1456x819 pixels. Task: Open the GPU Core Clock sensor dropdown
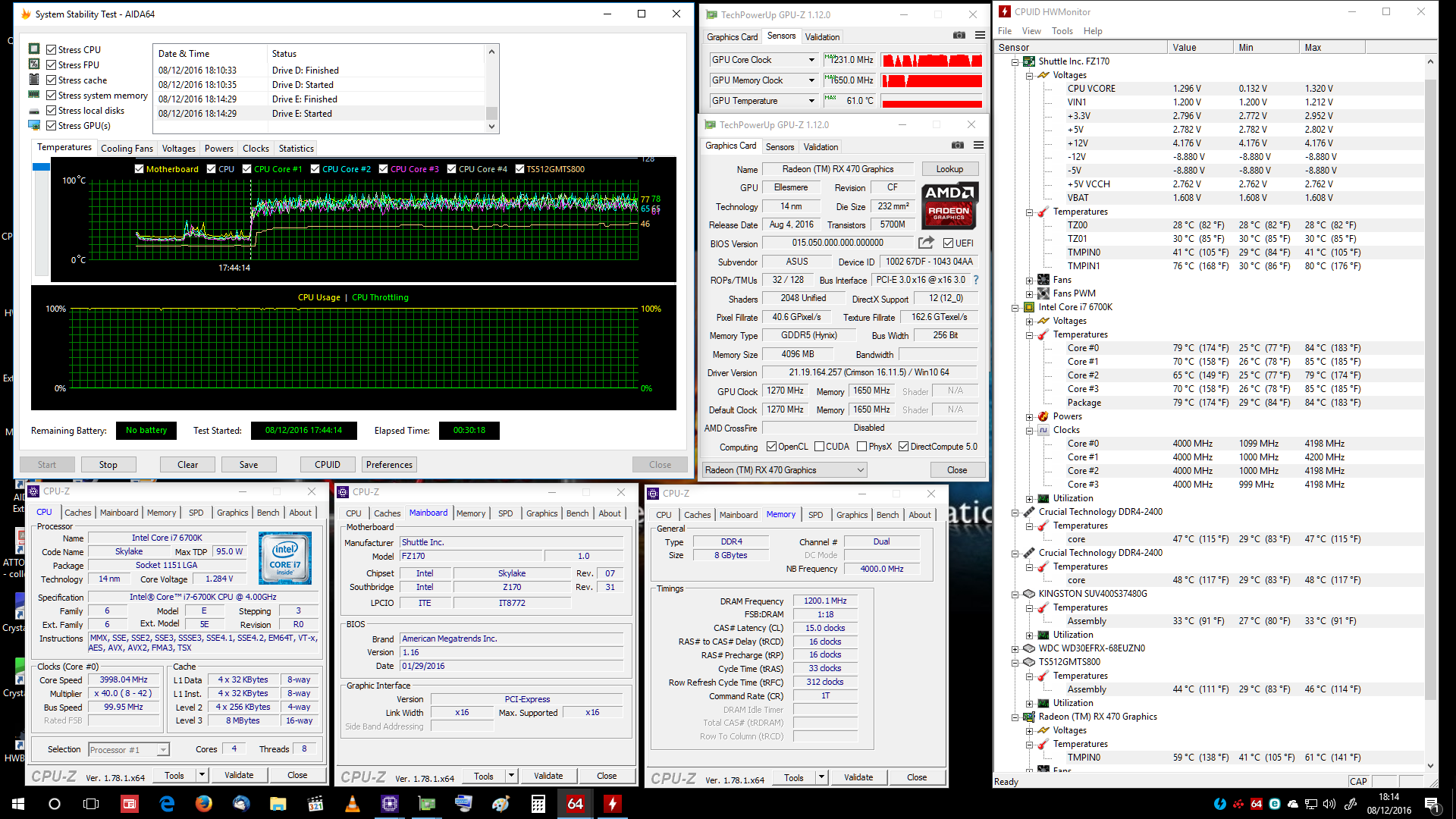pyautogui.click(x=811, y=60)
